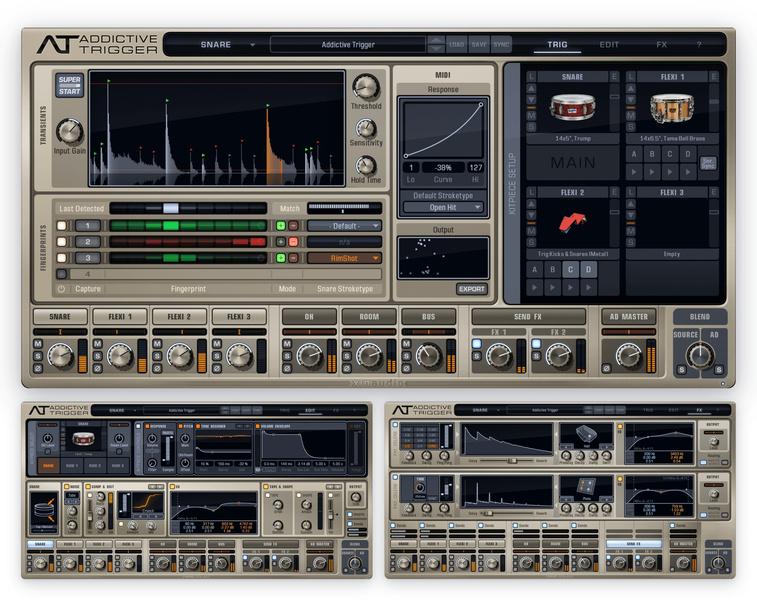Click the BLEND Source/AD knob
This screenshot has width=757, height=600.
[700, 356]
